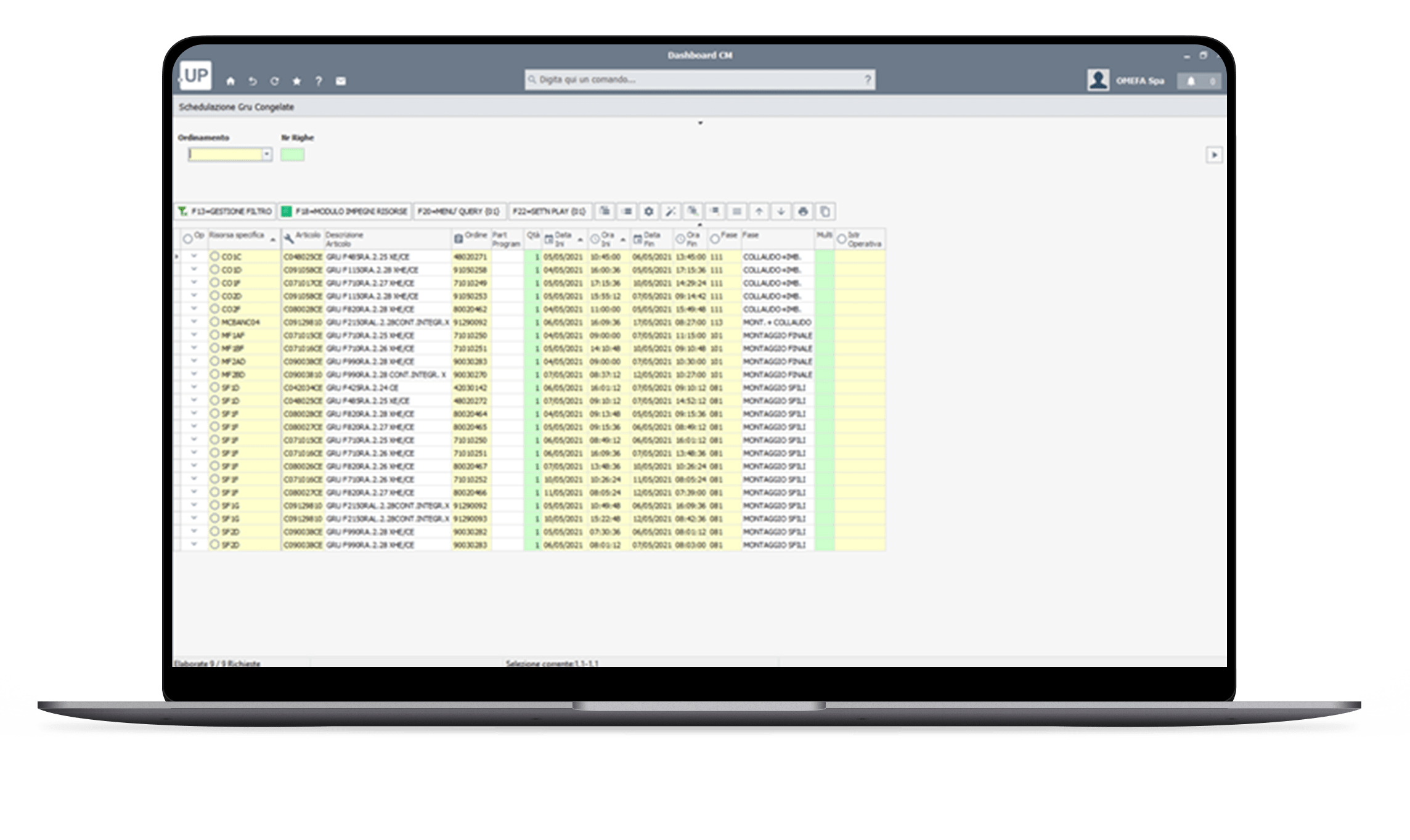Image resolution: width=1410 pixels, height=840 pixels.
Task: Click F18=Modulo Impegni Risorse button
Action: click(x=345, y=211)
